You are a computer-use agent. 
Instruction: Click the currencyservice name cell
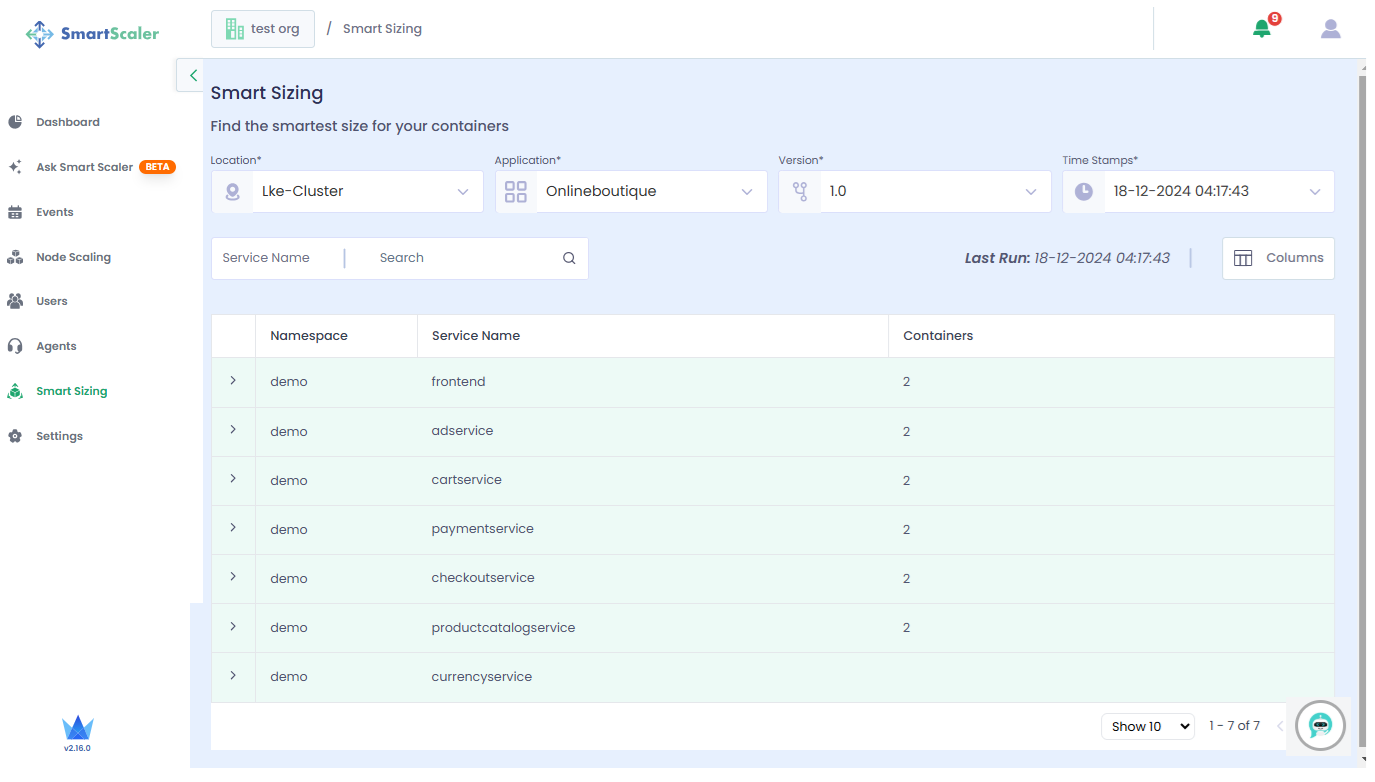[x=482, y=677]
